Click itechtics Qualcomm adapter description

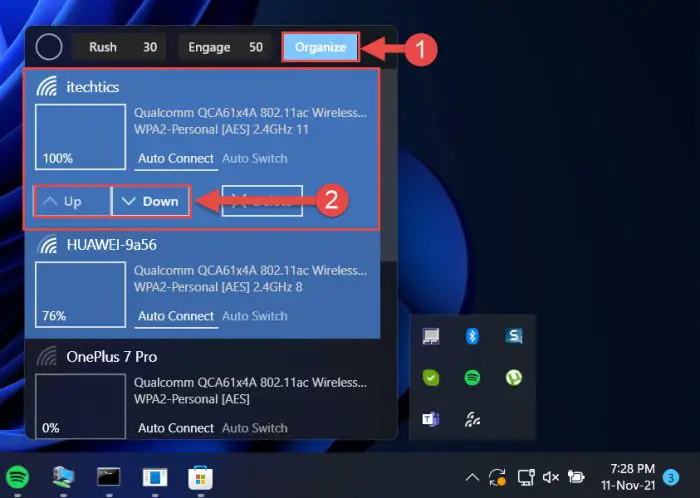click(250, 112)
